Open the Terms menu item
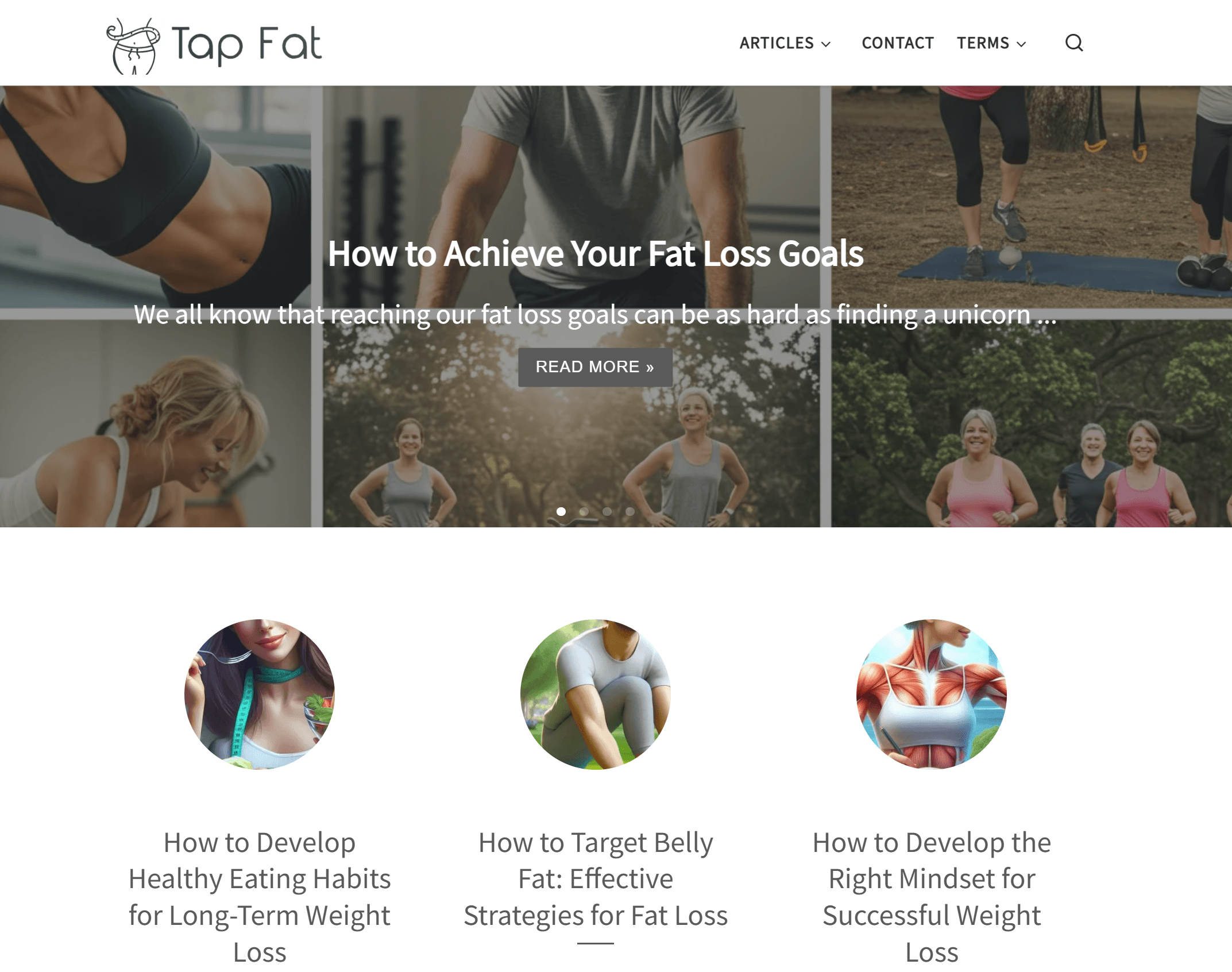This screenshot has height=972, width=1232. (x=982, y=43)
